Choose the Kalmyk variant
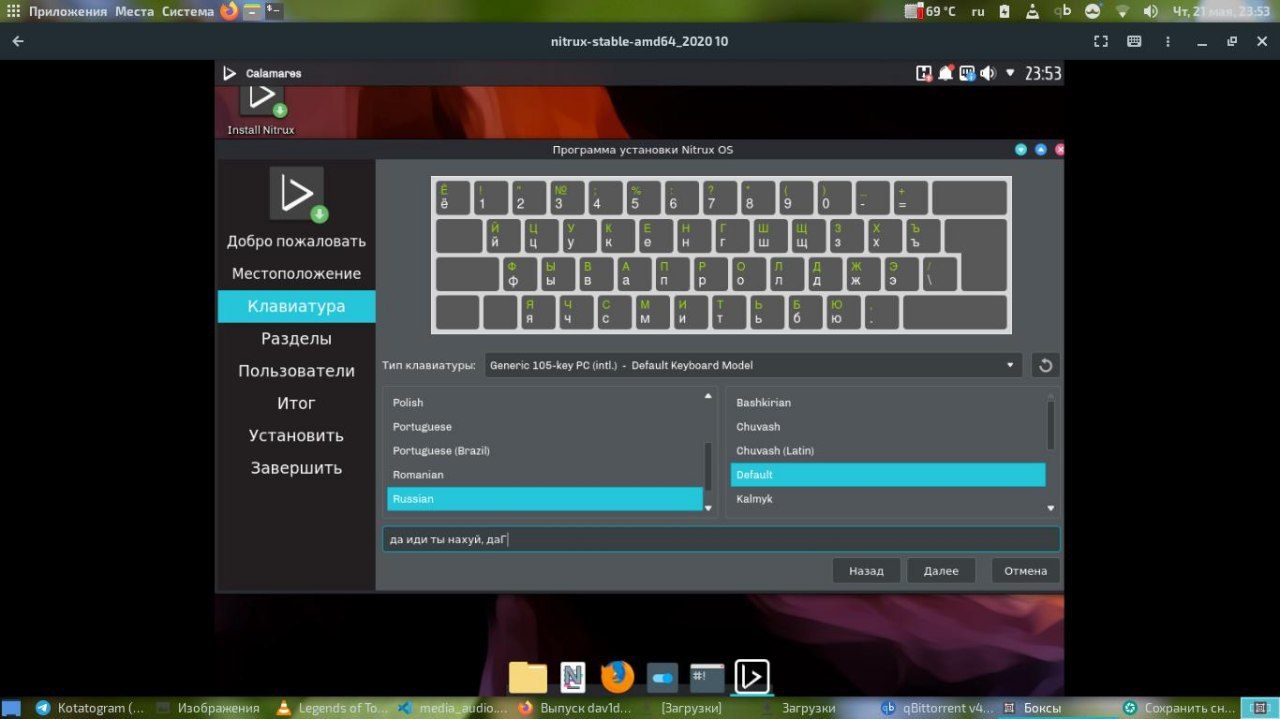This screenshot has width=1280, height=719. point(888,498)
